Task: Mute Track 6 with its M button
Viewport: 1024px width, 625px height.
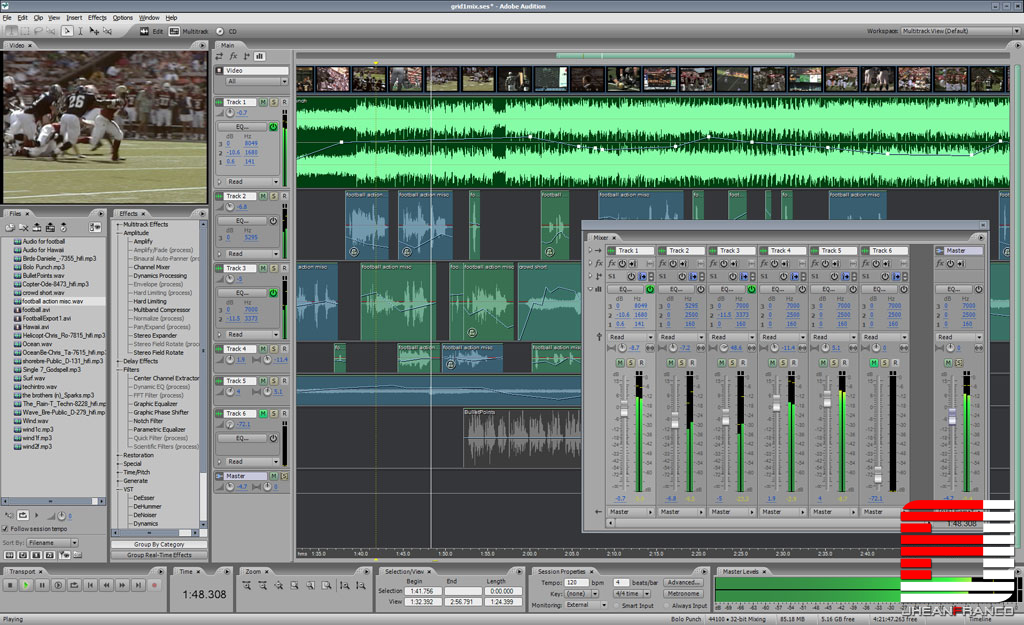Action: pos(265,413)
